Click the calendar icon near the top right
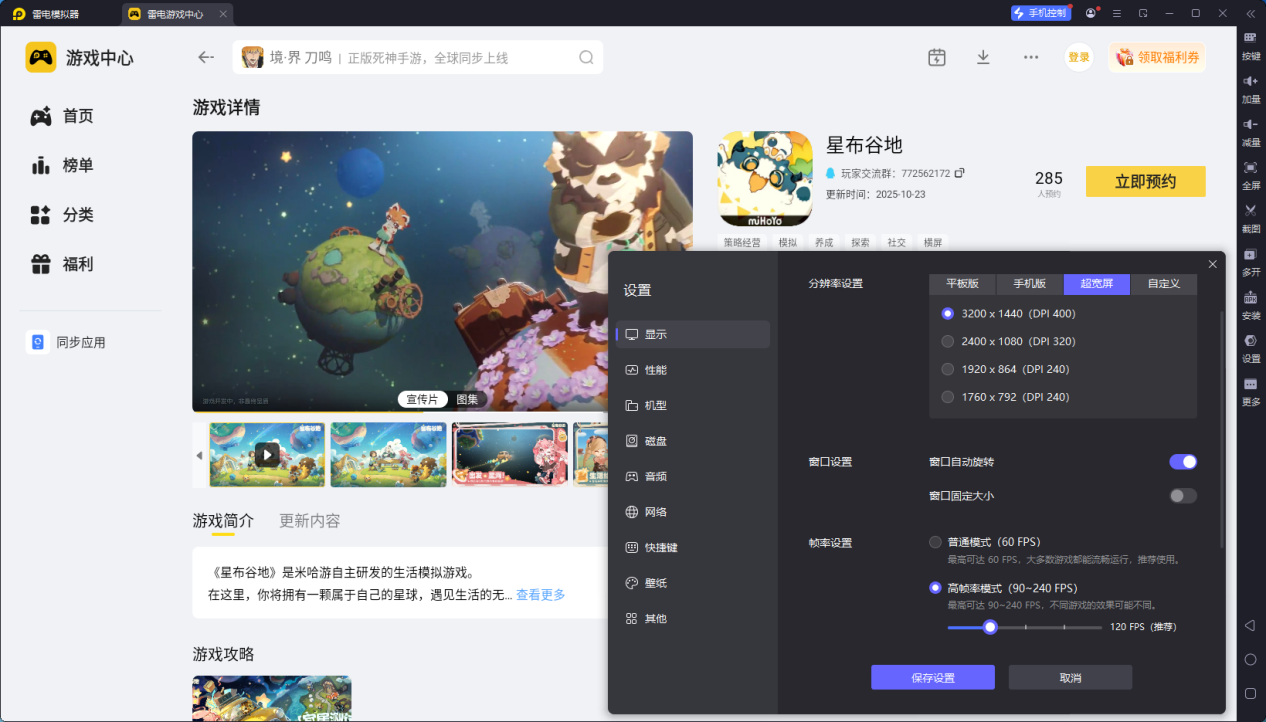The width and height of the screenshot is (1266, 722). pyautogui.click(x=937, y=57)
